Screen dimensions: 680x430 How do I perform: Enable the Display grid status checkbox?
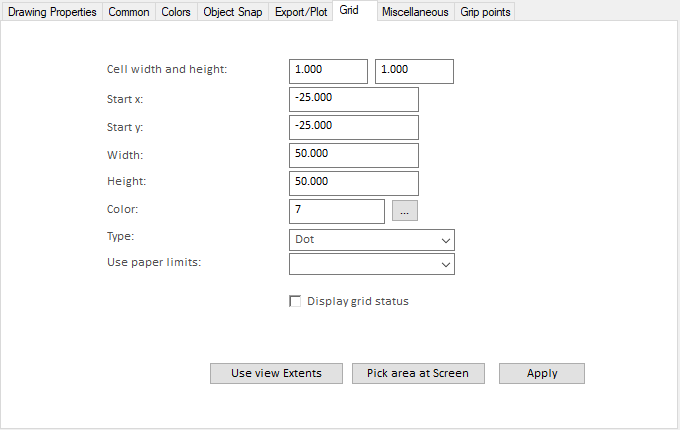pyautogui.click(x=295, y=301)
